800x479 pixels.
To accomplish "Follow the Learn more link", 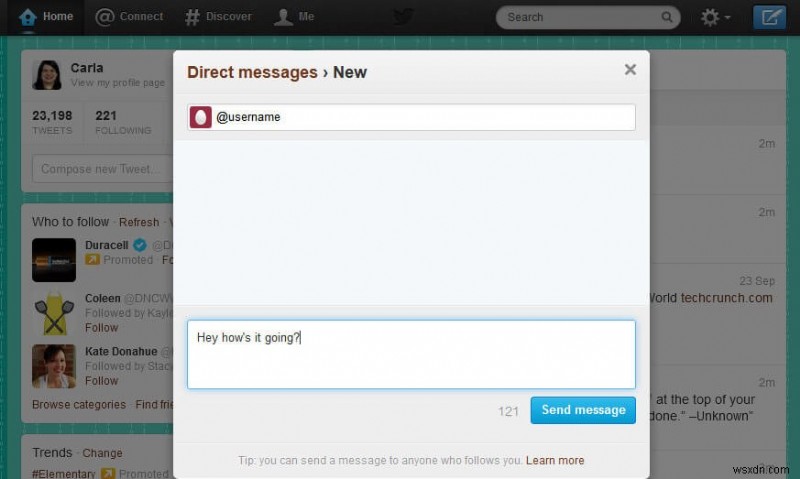I will 555,461.
